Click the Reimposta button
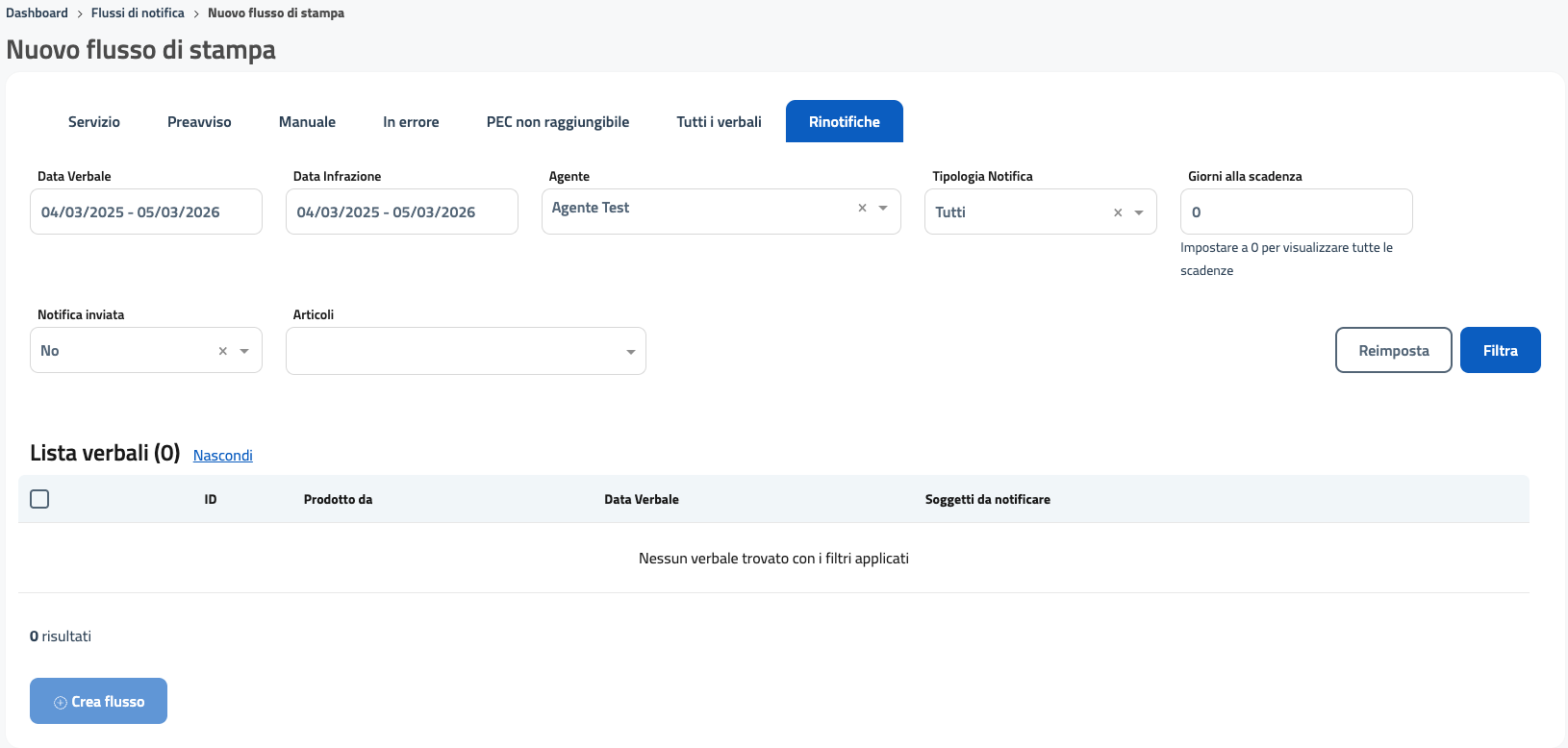The width and height of the screenshot is (1568, 748). (x=1393, y=351)
